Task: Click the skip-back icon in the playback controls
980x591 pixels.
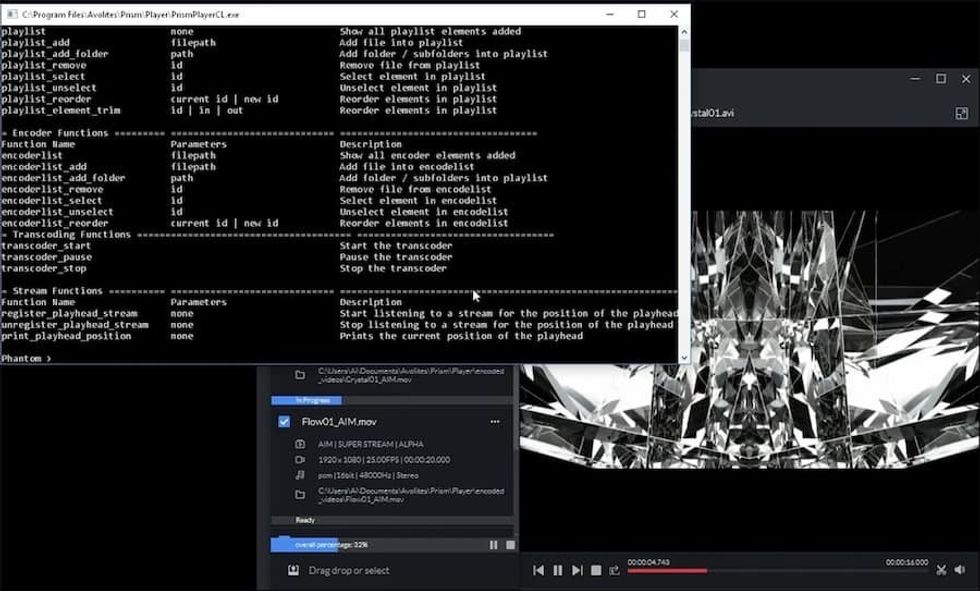Action: tap(538, 570)
